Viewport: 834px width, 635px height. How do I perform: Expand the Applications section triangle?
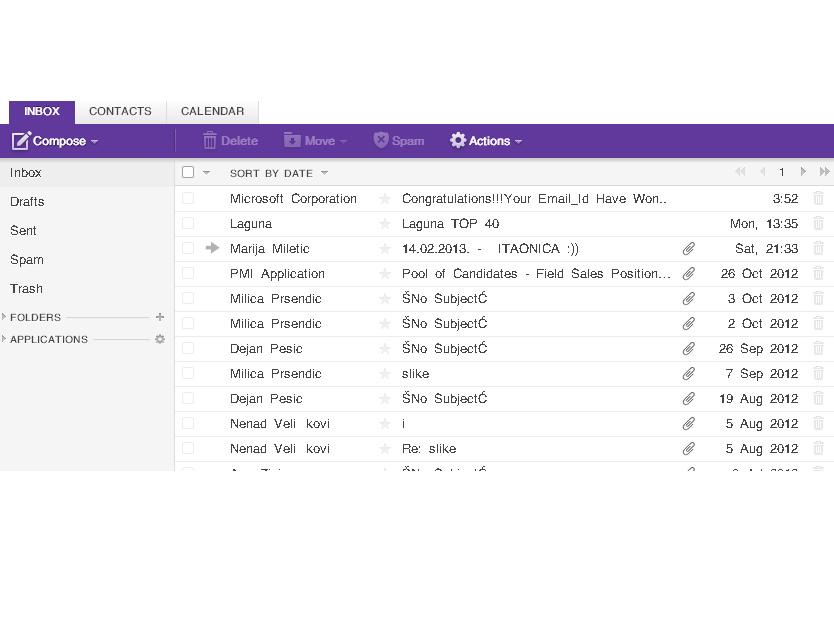click(x=4, y=339)
